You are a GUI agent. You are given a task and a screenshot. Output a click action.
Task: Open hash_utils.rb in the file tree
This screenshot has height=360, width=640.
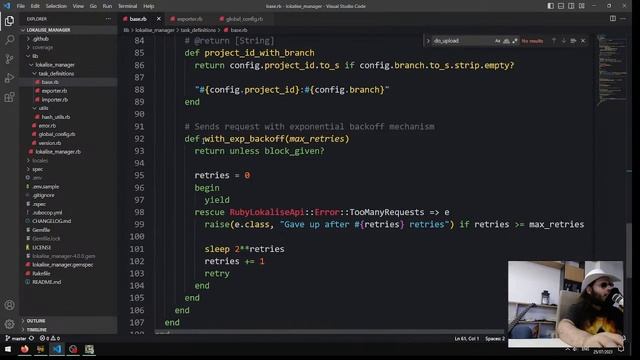pyautogui.click(x=56, y=117)
